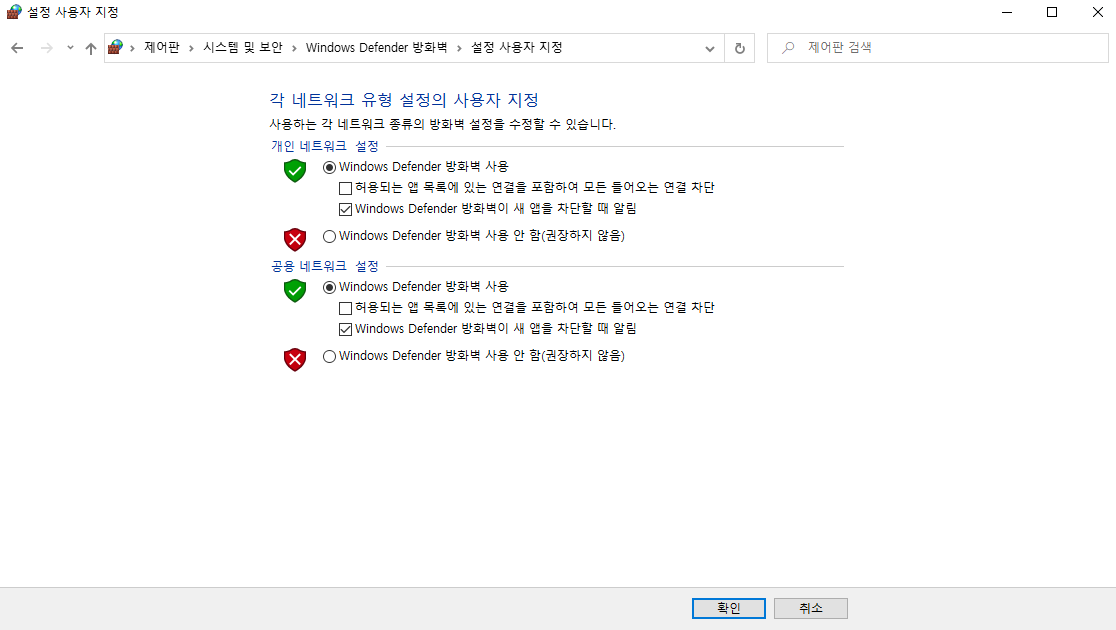Screen dimensions: 1116x630
Task: Click title bar firewall app icon
Action: tap(14, 12)
